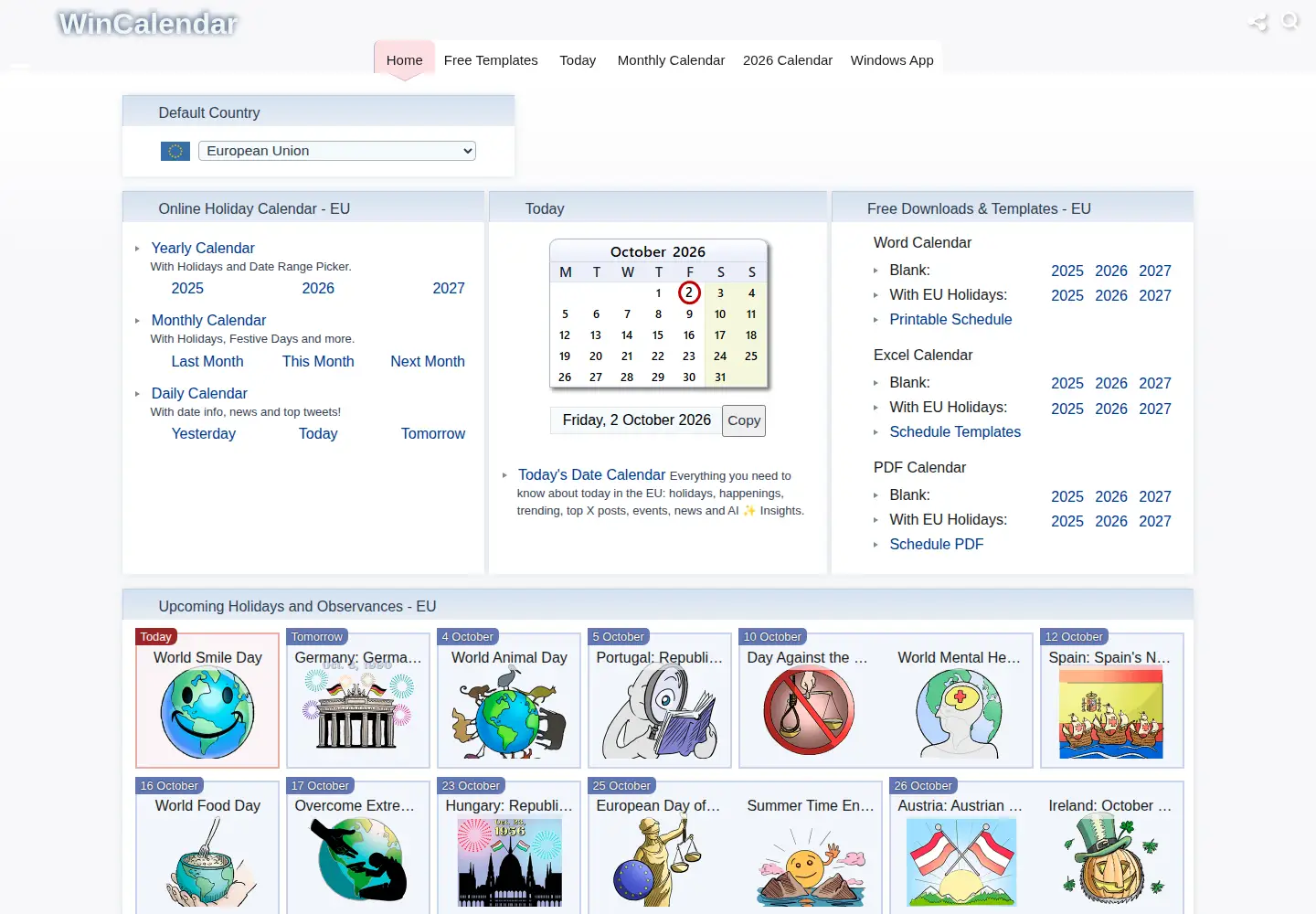Open the Daily Calendar link
Viewport: 1316px width, 914px height.
tap(199, 393)
